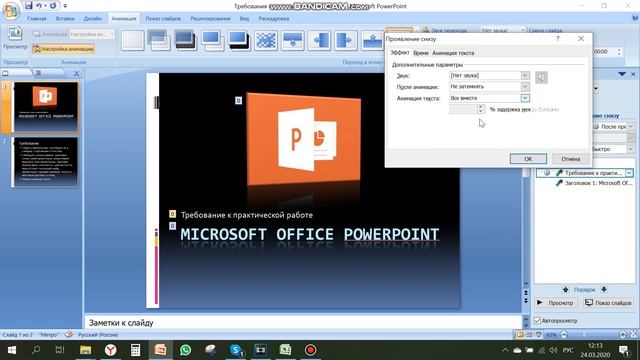The height and width of the screenshot is (360, 640).
Task: Click the Bandicam record taskbar icon
Action: tap(310, 350)
